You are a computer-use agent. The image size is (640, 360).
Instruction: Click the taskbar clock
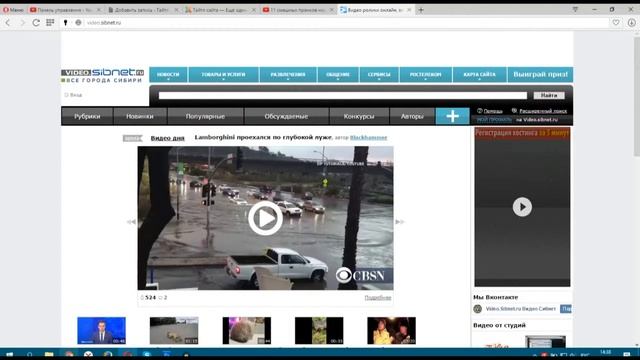coord(606,353)
